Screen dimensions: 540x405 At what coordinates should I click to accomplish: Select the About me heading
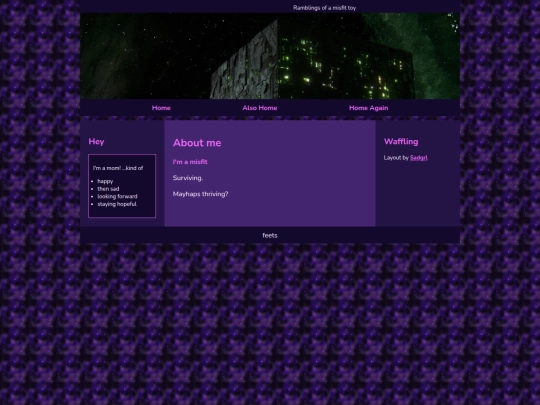coord(197,143)
